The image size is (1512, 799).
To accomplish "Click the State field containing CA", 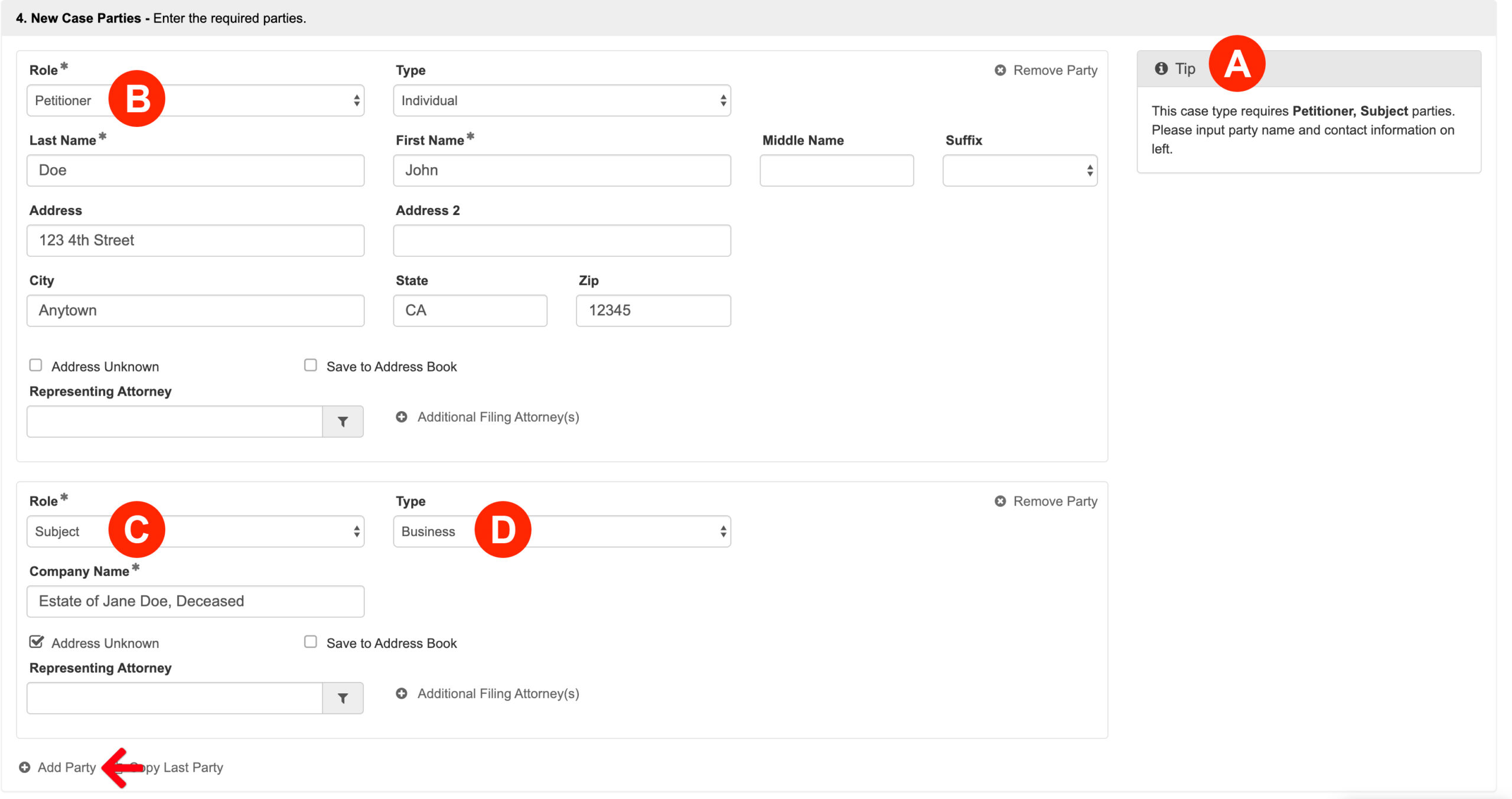I will (470, 311).
